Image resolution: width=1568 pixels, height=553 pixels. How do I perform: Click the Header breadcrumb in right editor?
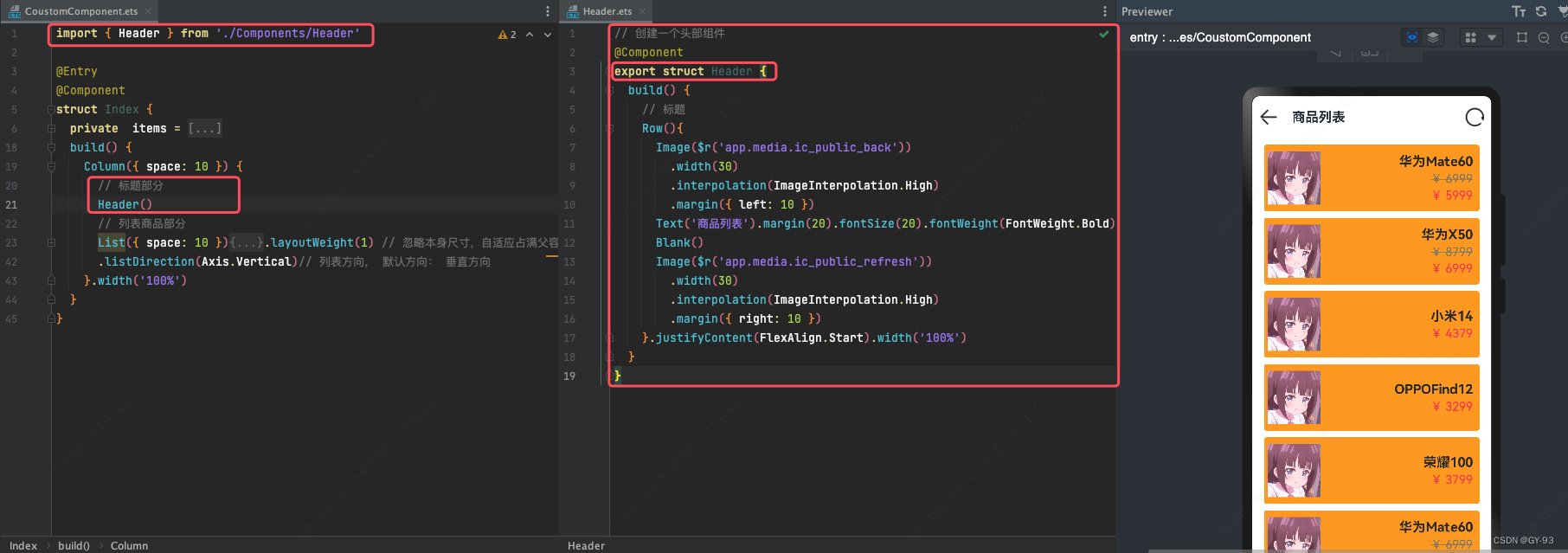pyautogui.click(x=586, y=545)
